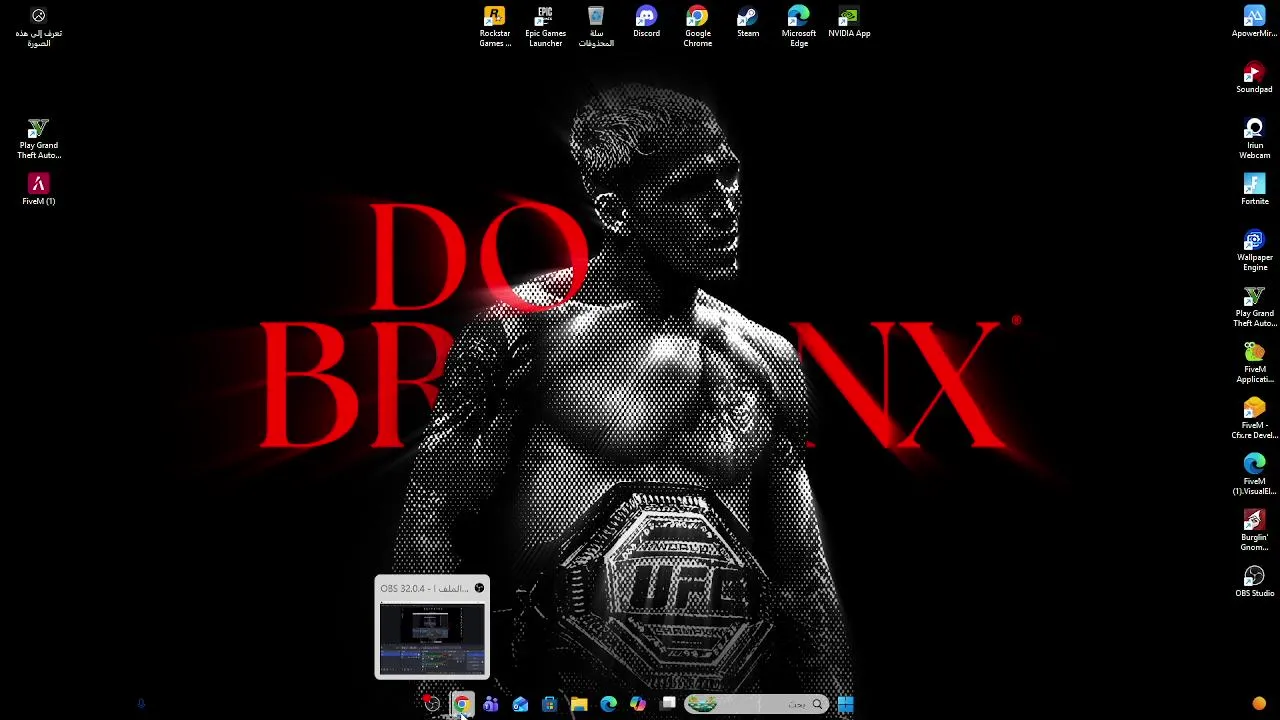The width and height of the screenshot is (1280, 720).
Task: Open the Soundpad desktop shortcut
Action: point(1254,78)
